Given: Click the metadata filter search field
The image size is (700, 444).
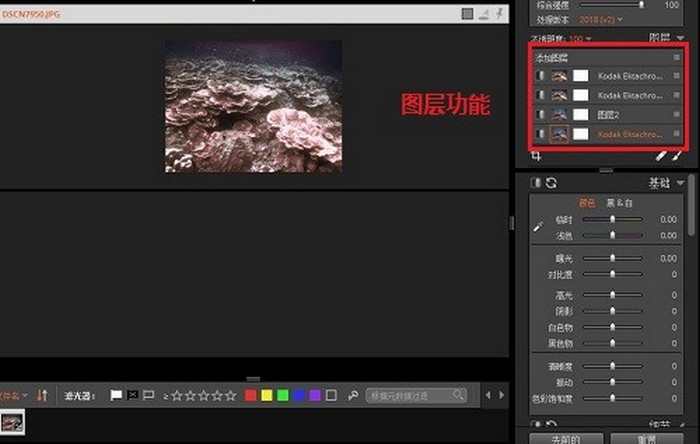Looking at the screenshot, I should coord(415,395).
